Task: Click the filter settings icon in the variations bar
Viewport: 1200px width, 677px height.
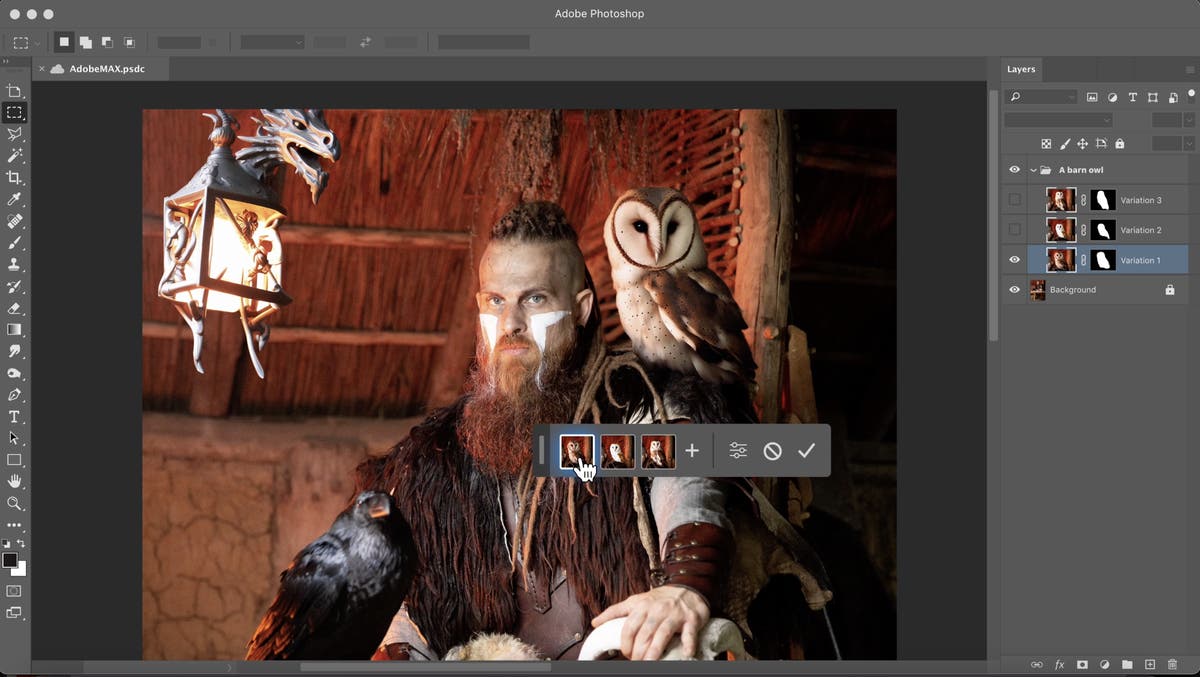Action: click(x=737, y=450)
